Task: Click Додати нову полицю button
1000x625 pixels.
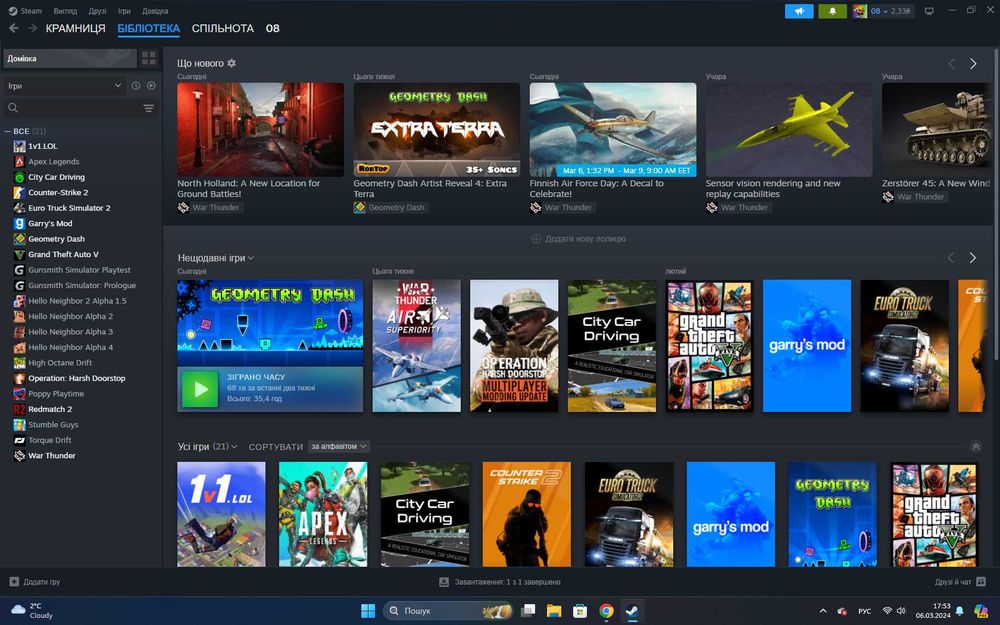Action: point(578,239)
